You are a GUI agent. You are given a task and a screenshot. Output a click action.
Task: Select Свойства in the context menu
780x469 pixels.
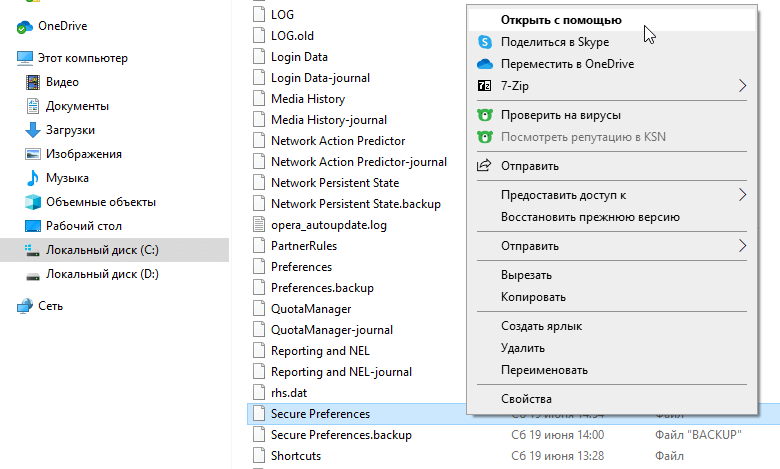[526, 399]
